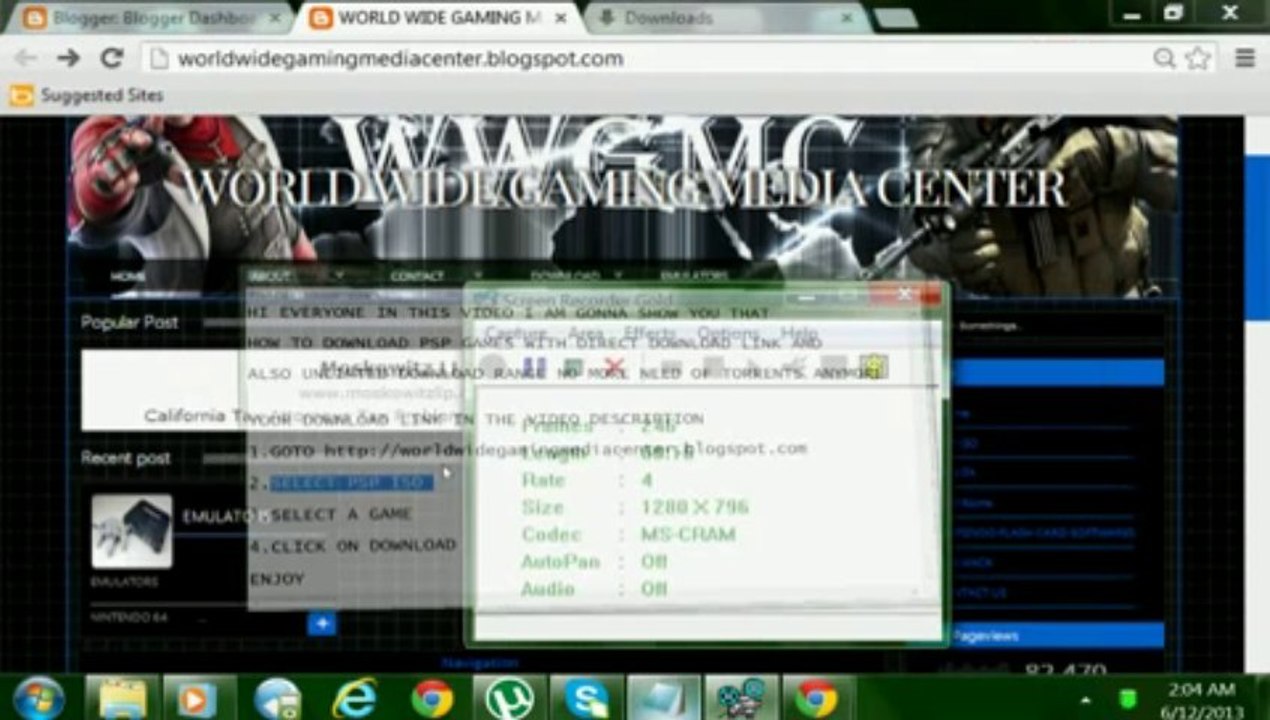Expand the arrow next to CONTACT
Viewport: 1270px width, 720px height.
point(477,276)
